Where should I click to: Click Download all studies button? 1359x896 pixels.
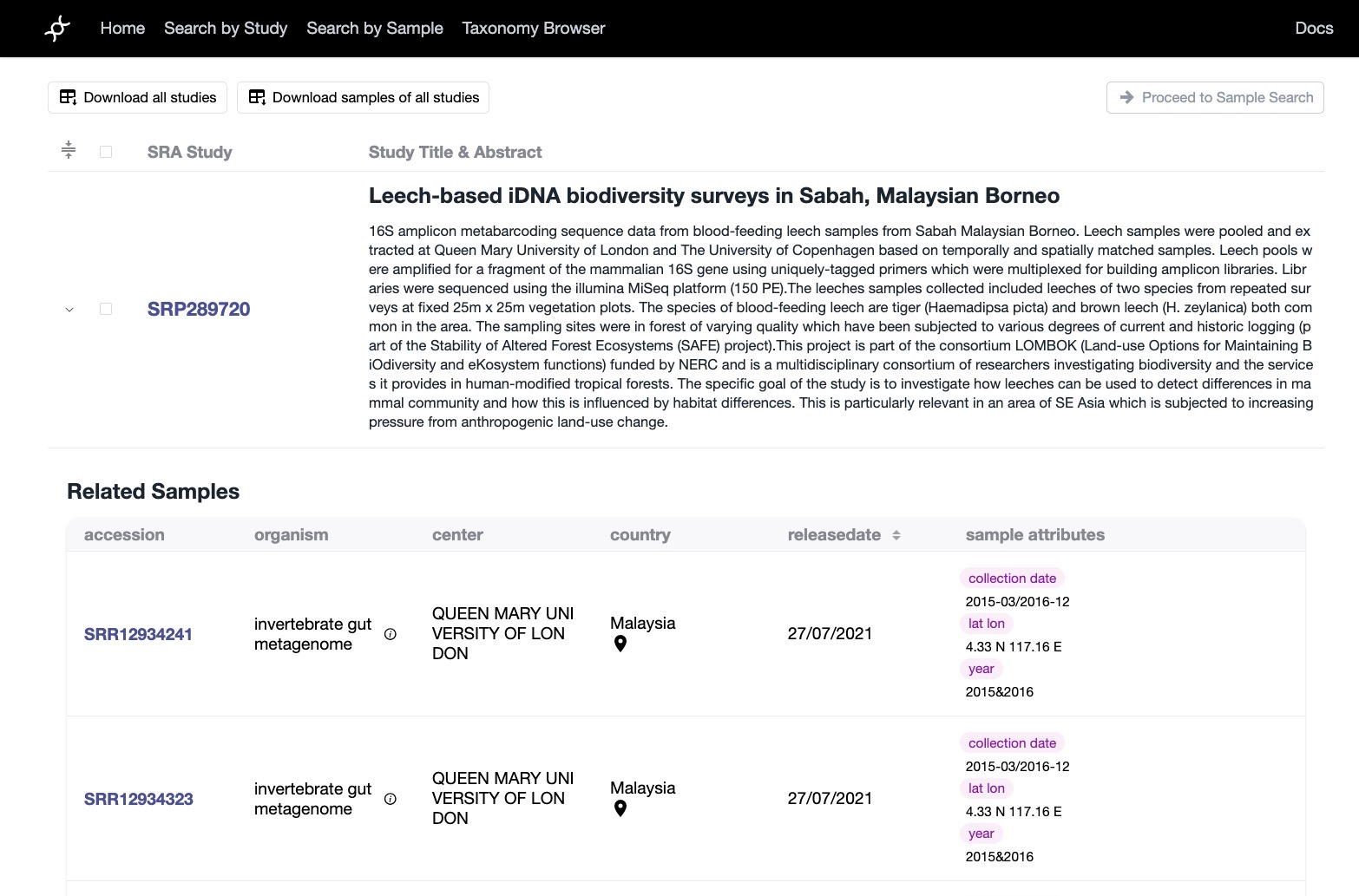click(137, 97)
